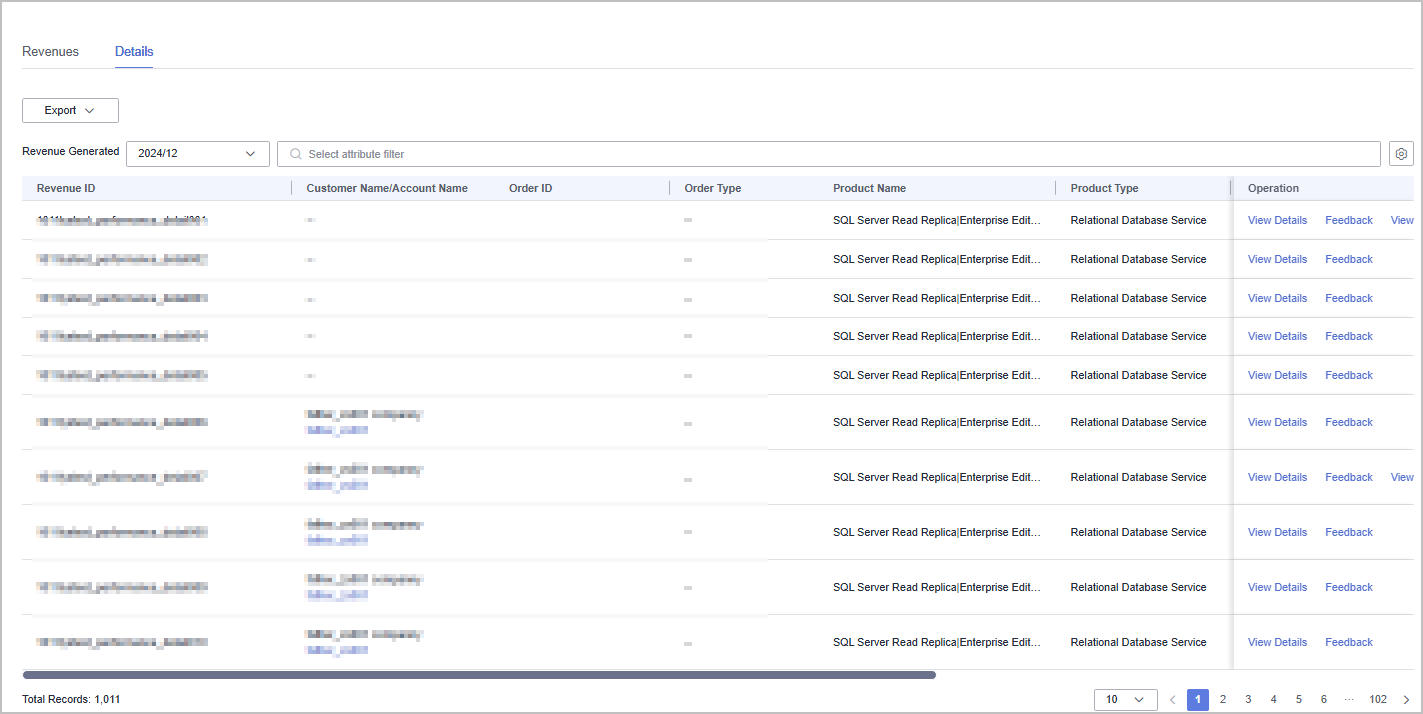
Task: Click the Order Type column header
Action: [712, 188]
